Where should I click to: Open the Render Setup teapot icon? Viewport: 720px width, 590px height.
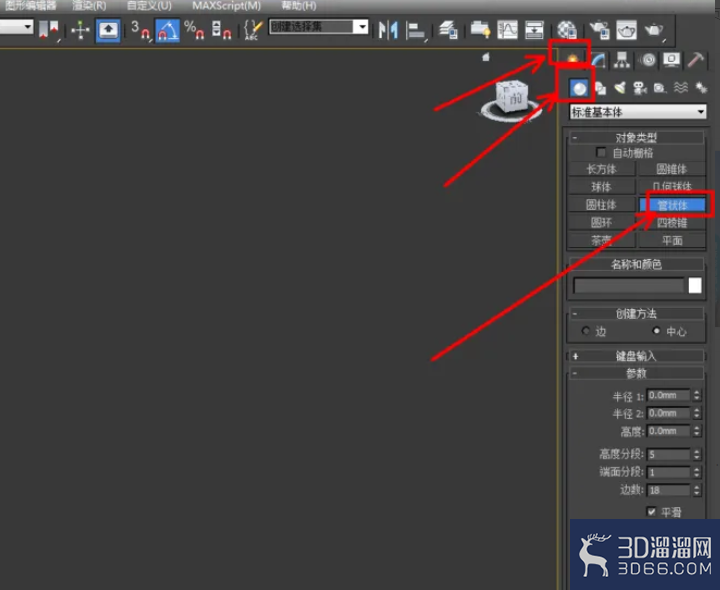pyautogui.click(x=600, y=30)
